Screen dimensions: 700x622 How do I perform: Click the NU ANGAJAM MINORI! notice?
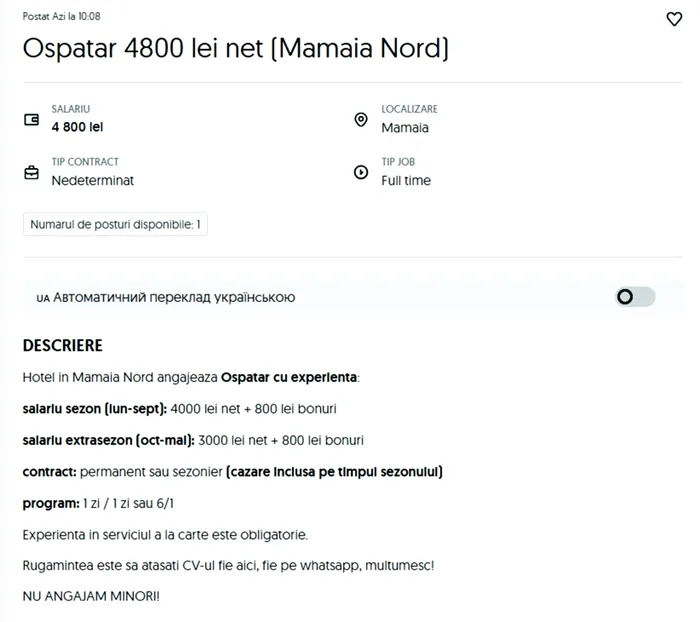[x=91, y=596]
